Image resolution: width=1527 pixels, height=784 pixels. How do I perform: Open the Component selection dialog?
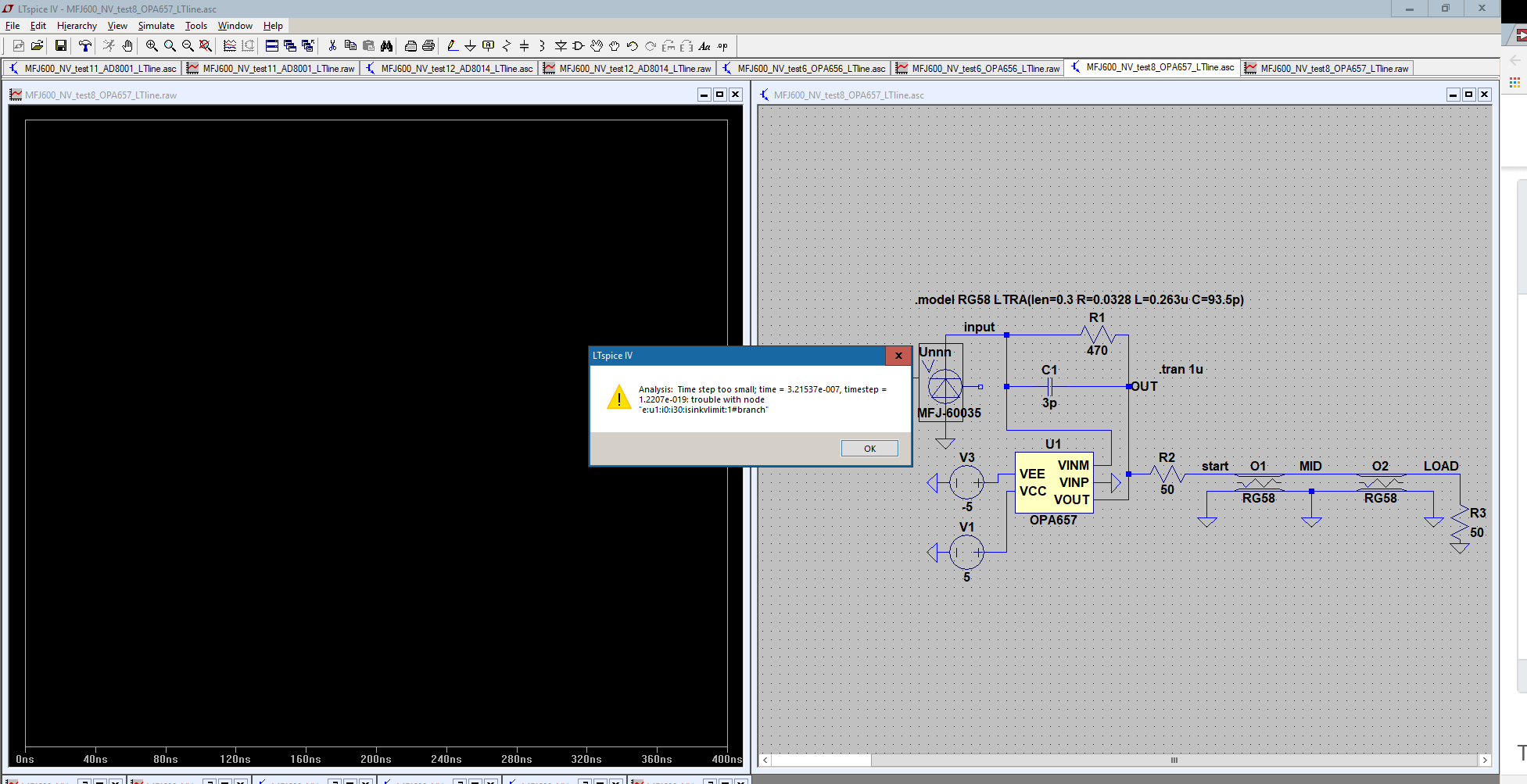(579, 45)
